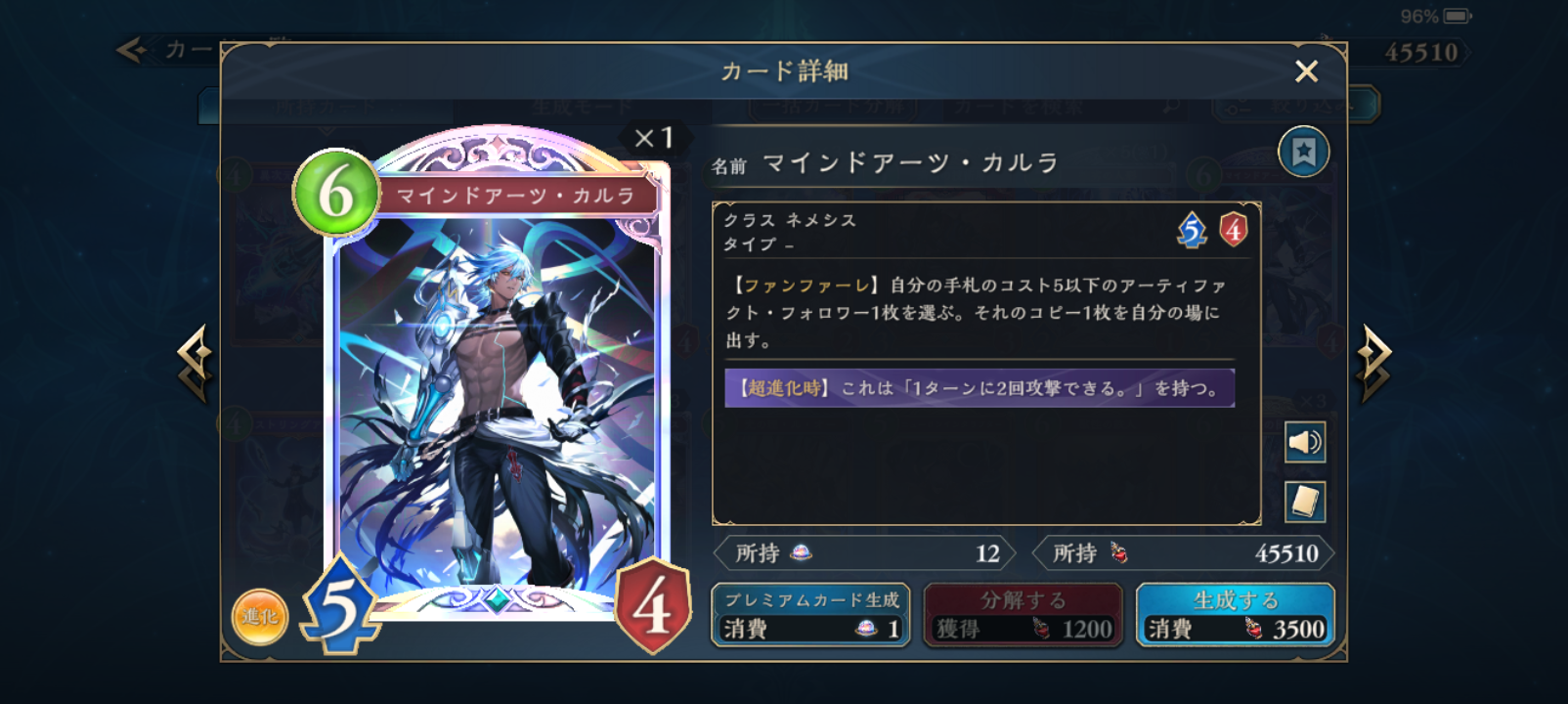This screenshot has height=704, width=1568.
Task: Tap the ファンファーレ keyword in description
Action: point(806,286)
